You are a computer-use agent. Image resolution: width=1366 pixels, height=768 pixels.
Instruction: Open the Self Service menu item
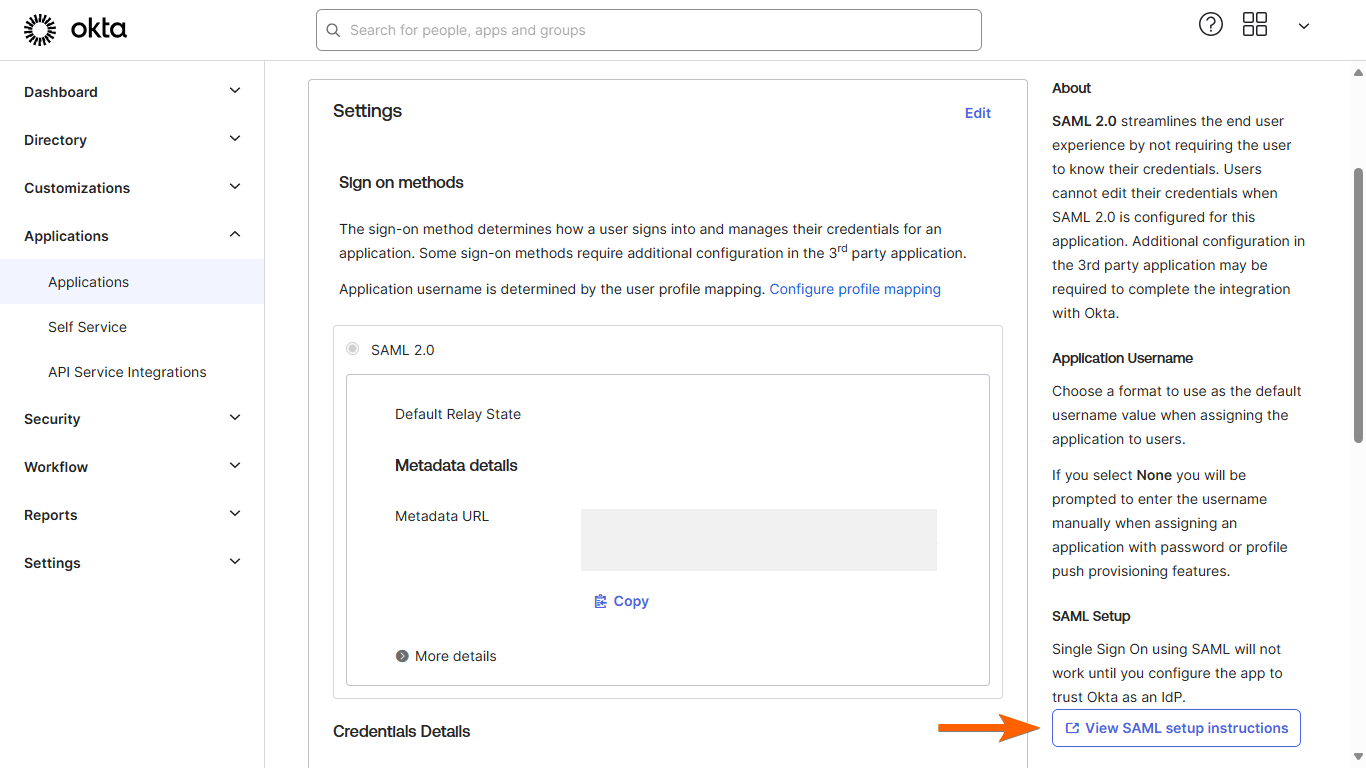click(87, 327)
